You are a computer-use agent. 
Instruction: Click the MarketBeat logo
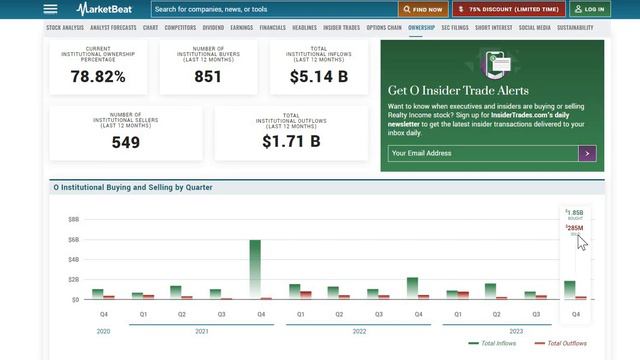104,9
